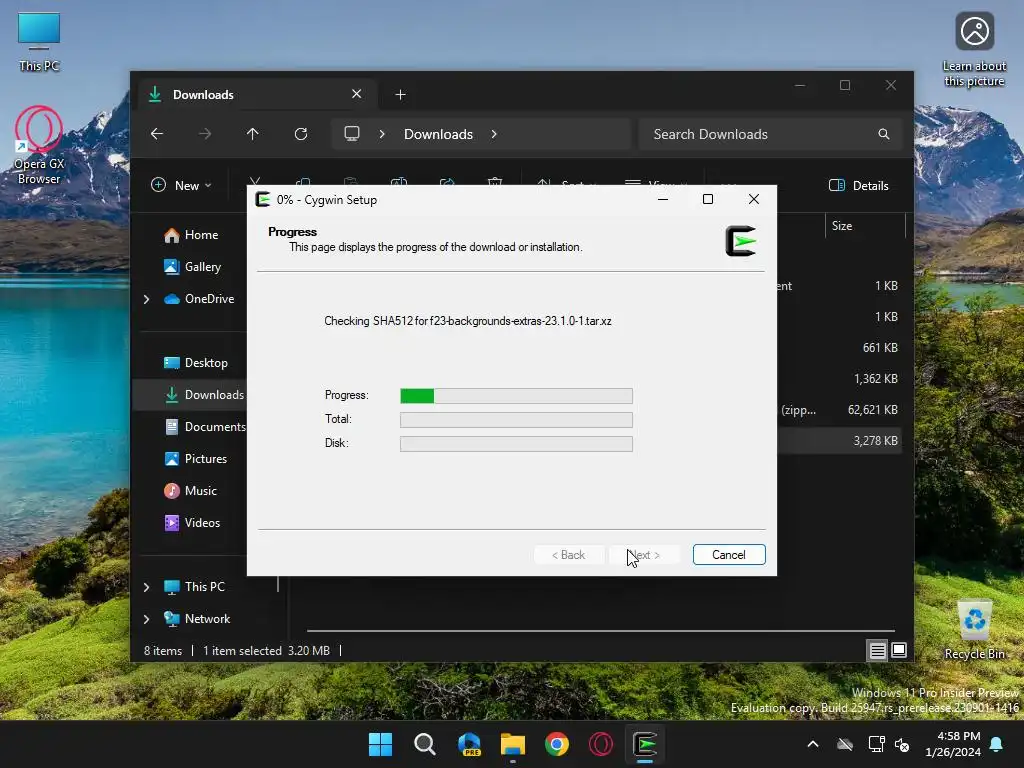Launch Google Chrome from the taskbar
The width and height of the screenshot is (1024, 768).
pyautogui.click(x=556, y=744)
